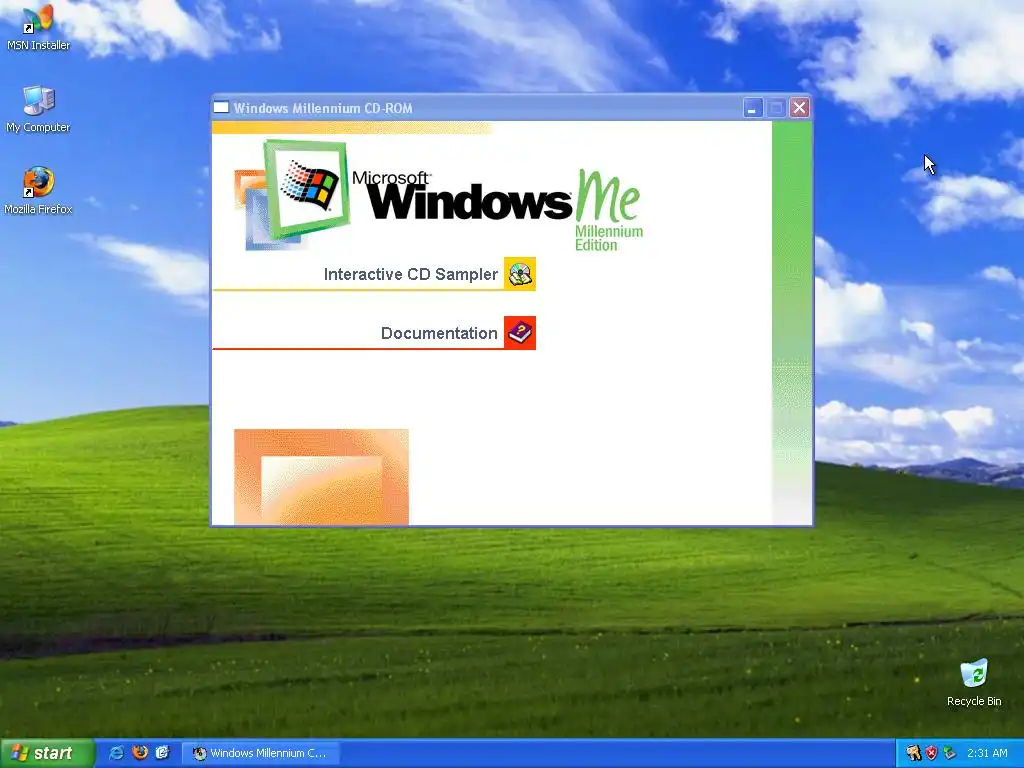Minimize the Windows Millennium CD-ROM window
Image resolution: width=1024 pixels, height=768 pixels.
tap(752, 108)
